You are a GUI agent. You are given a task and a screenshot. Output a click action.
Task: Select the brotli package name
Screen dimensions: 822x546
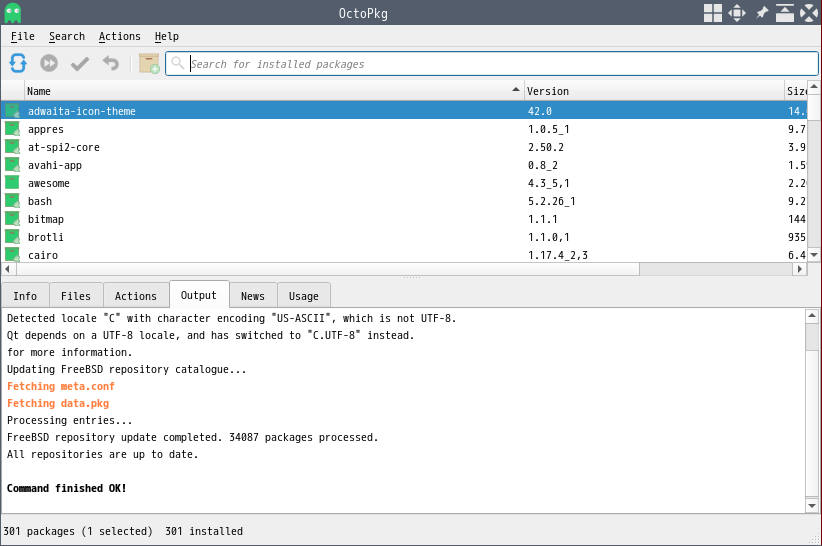point(46,237)
